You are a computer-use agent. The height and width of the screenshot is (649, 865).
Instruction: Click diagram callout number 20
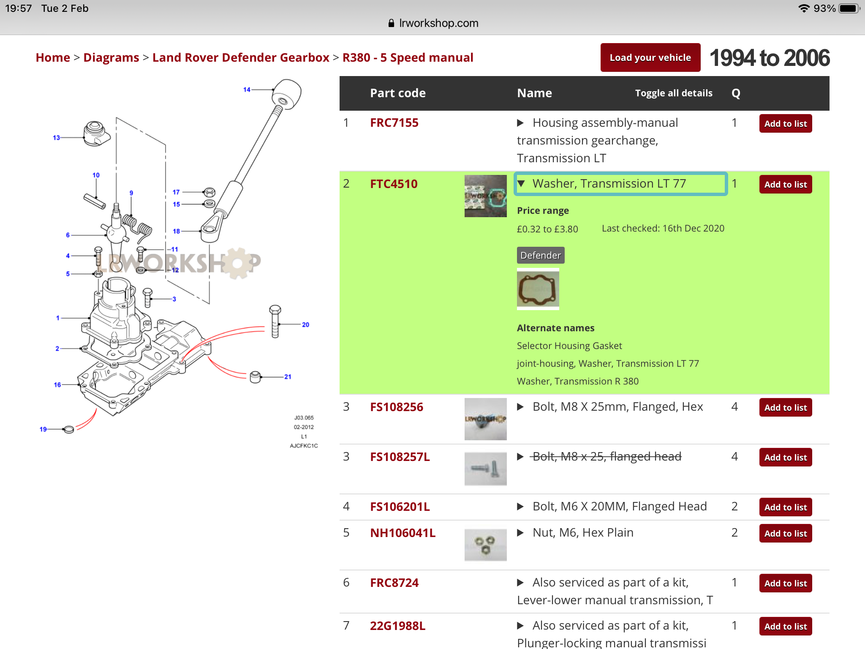click(306, 324)
